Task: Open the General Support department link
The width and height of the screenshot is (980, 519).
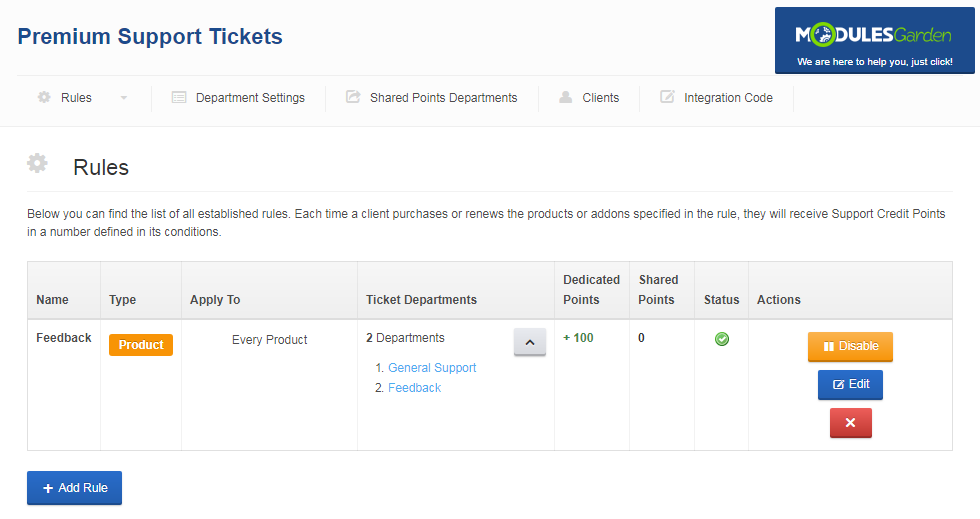Action: (x=432, y=368)
